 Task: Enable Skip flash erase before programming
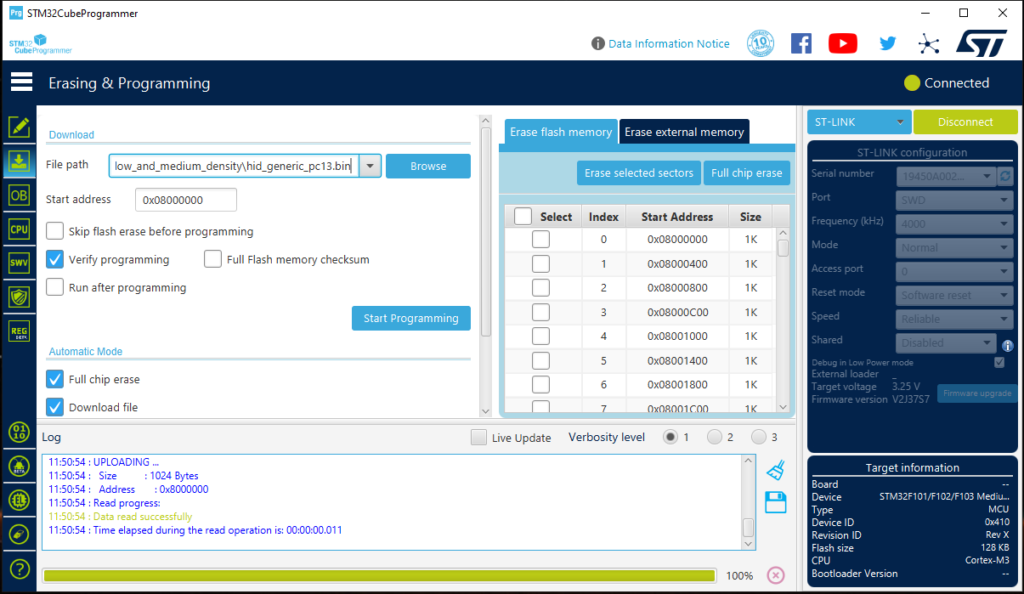point(55,231)
